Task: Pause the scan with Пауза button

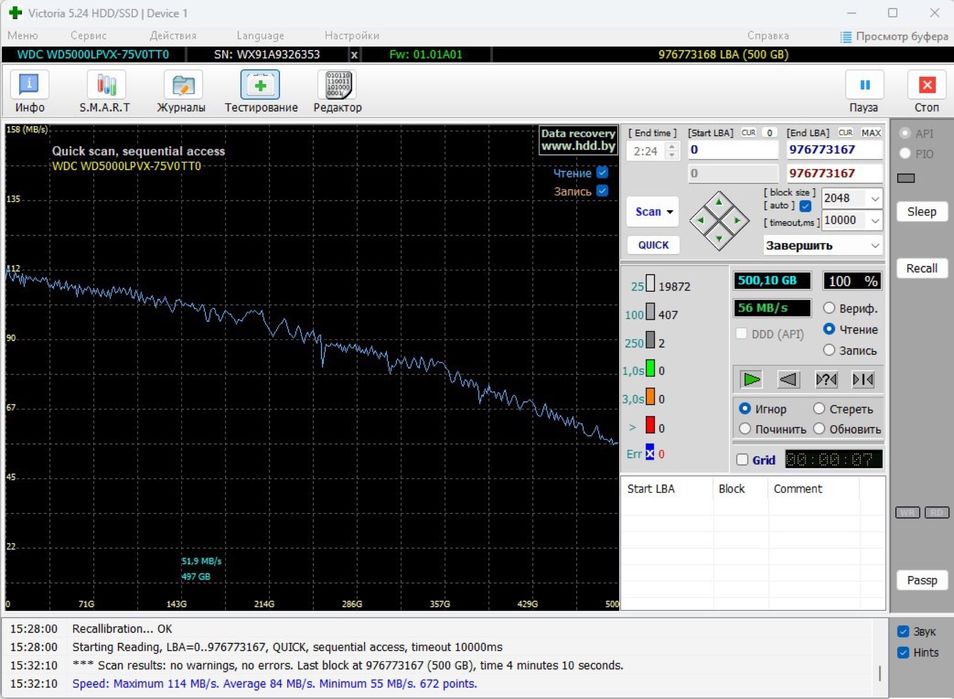Action: coord(864,91)
